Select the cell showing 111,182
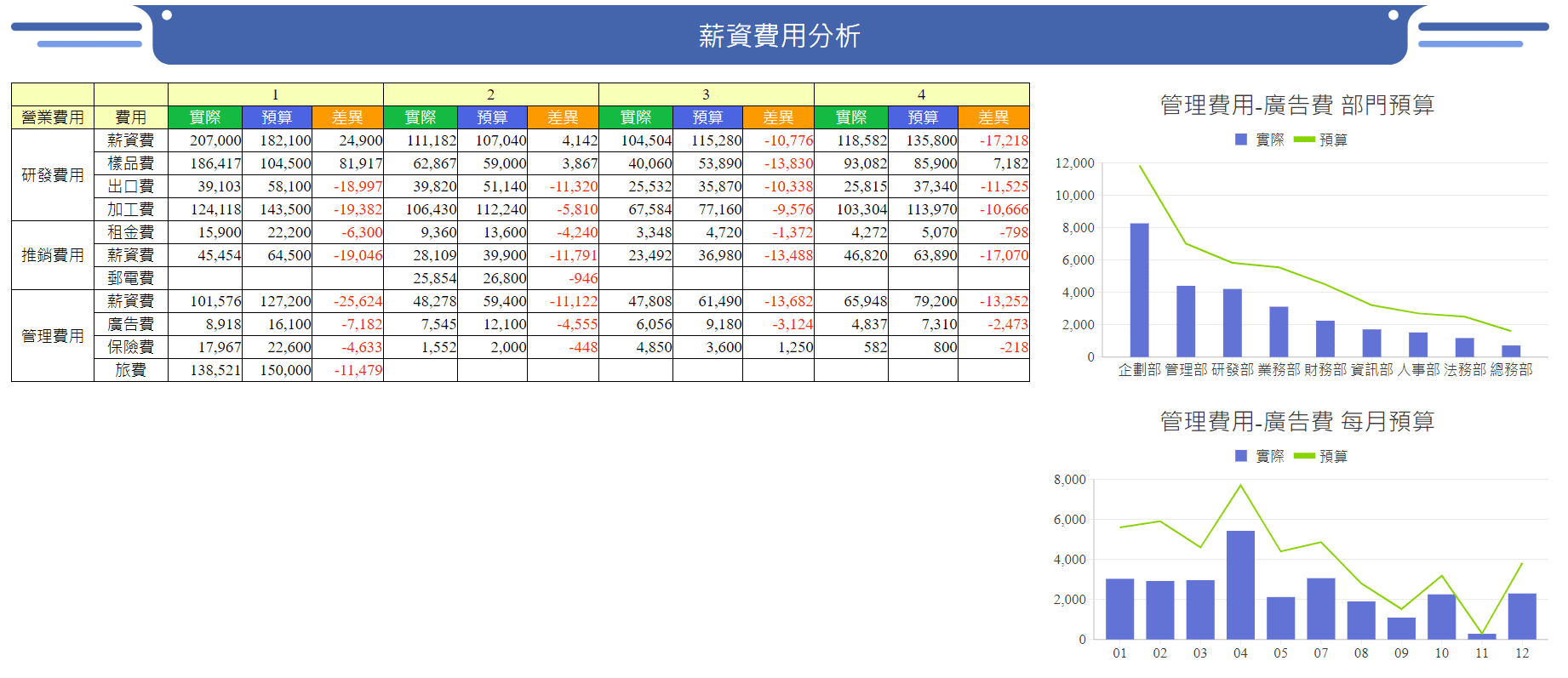The image size is (1568, 678). [421, 140]
